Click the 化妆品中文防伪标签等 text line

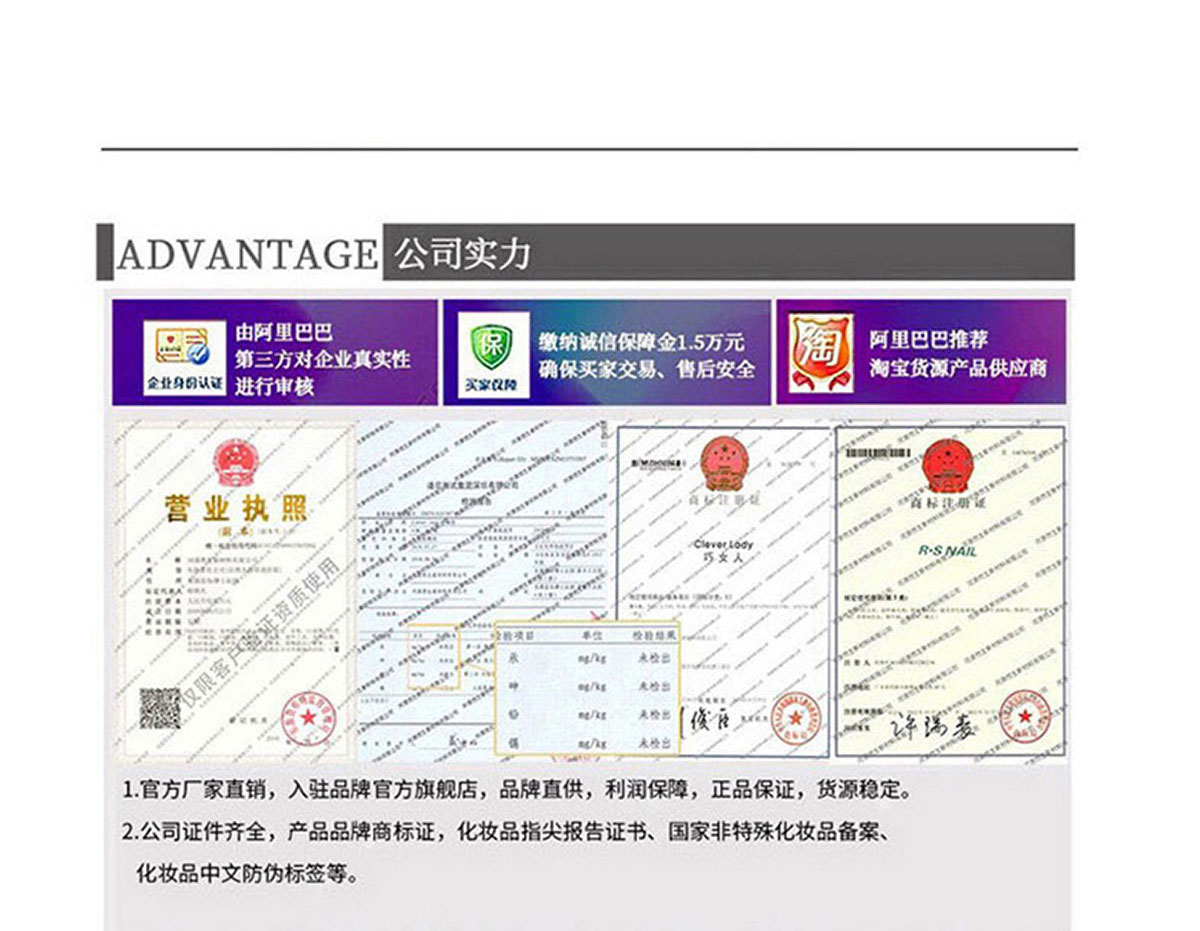[246, 872]
